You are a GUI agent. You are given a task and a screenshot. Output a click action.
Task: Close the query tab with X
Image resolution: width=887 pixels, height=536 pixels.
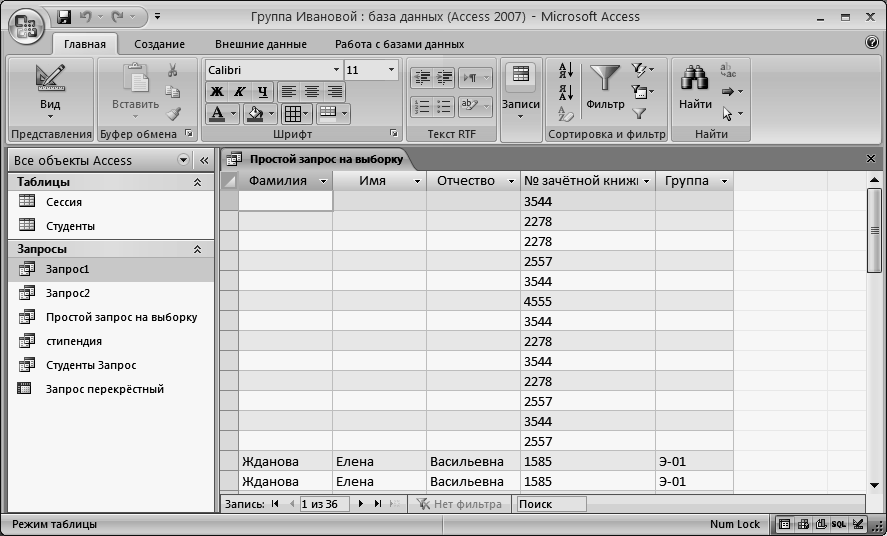coord(871,159)
